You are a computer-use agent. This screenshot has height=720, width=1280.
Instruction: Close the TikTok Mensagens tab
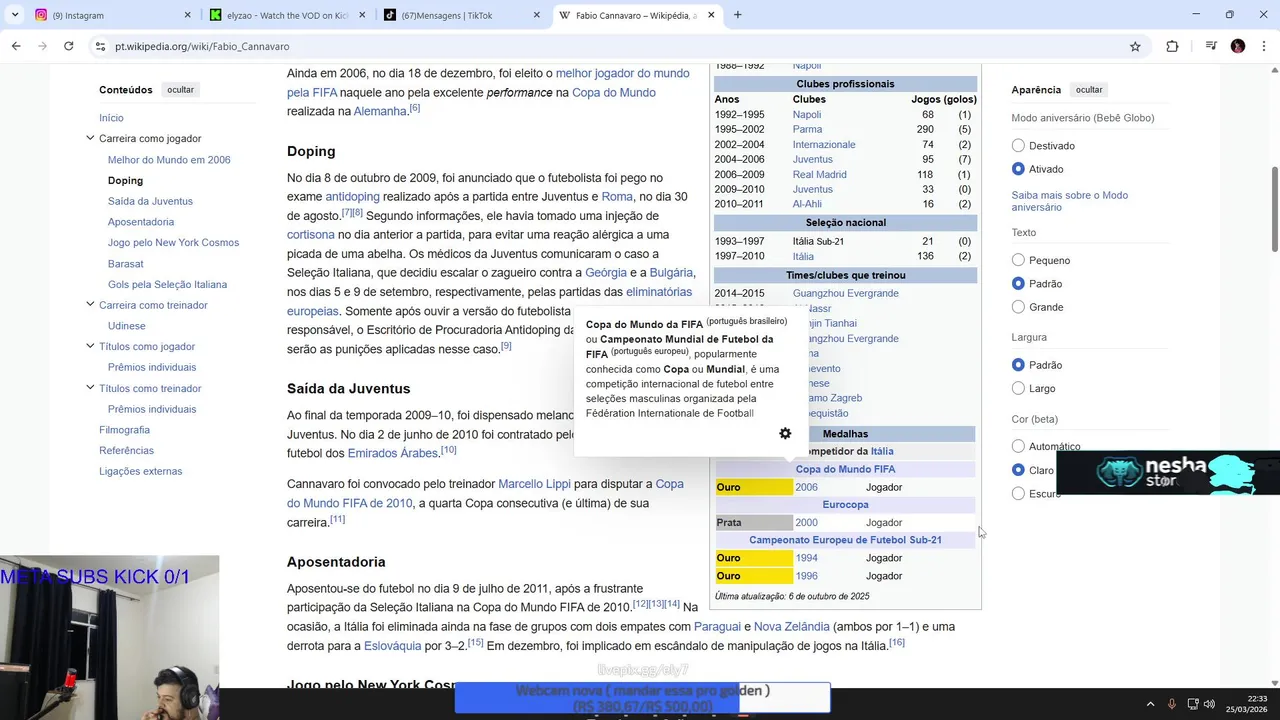click(536, 15)
